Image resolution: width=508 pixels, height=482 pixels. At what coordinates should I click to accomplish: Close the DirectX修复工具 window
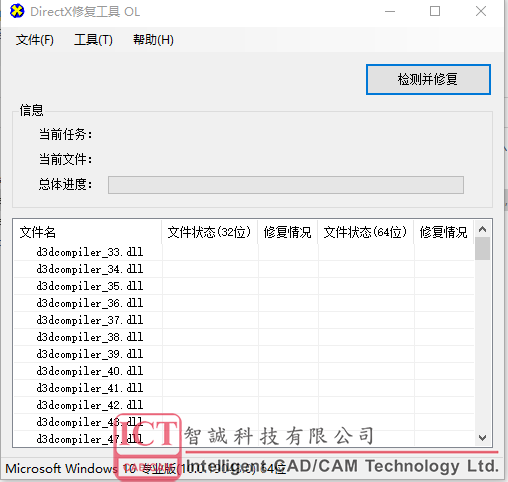click(481, 11)
